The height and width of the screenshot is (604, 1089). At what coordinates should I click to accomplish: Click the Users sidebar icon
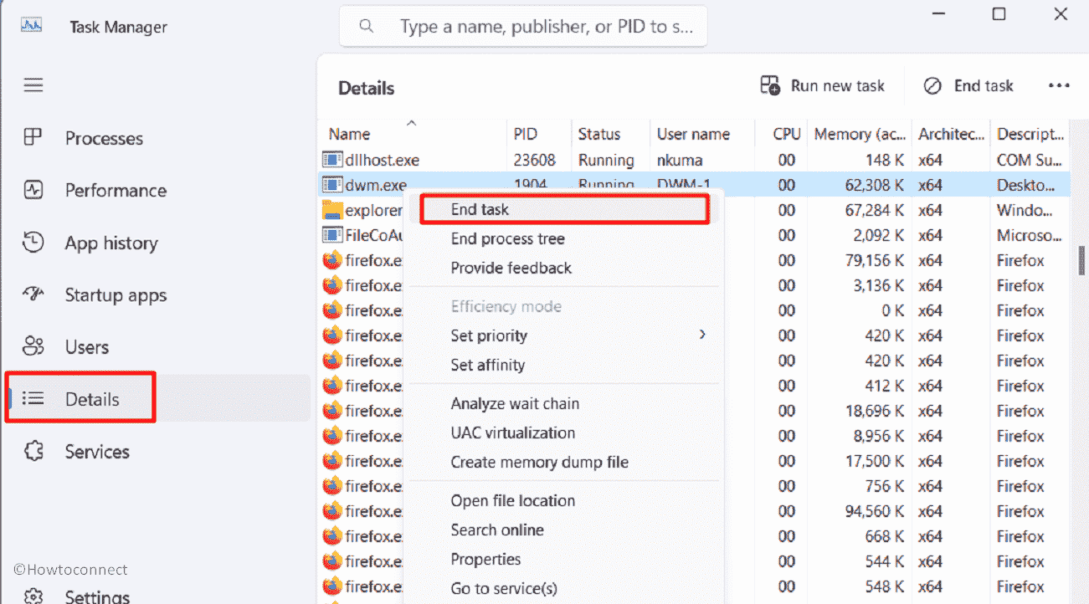33,346
